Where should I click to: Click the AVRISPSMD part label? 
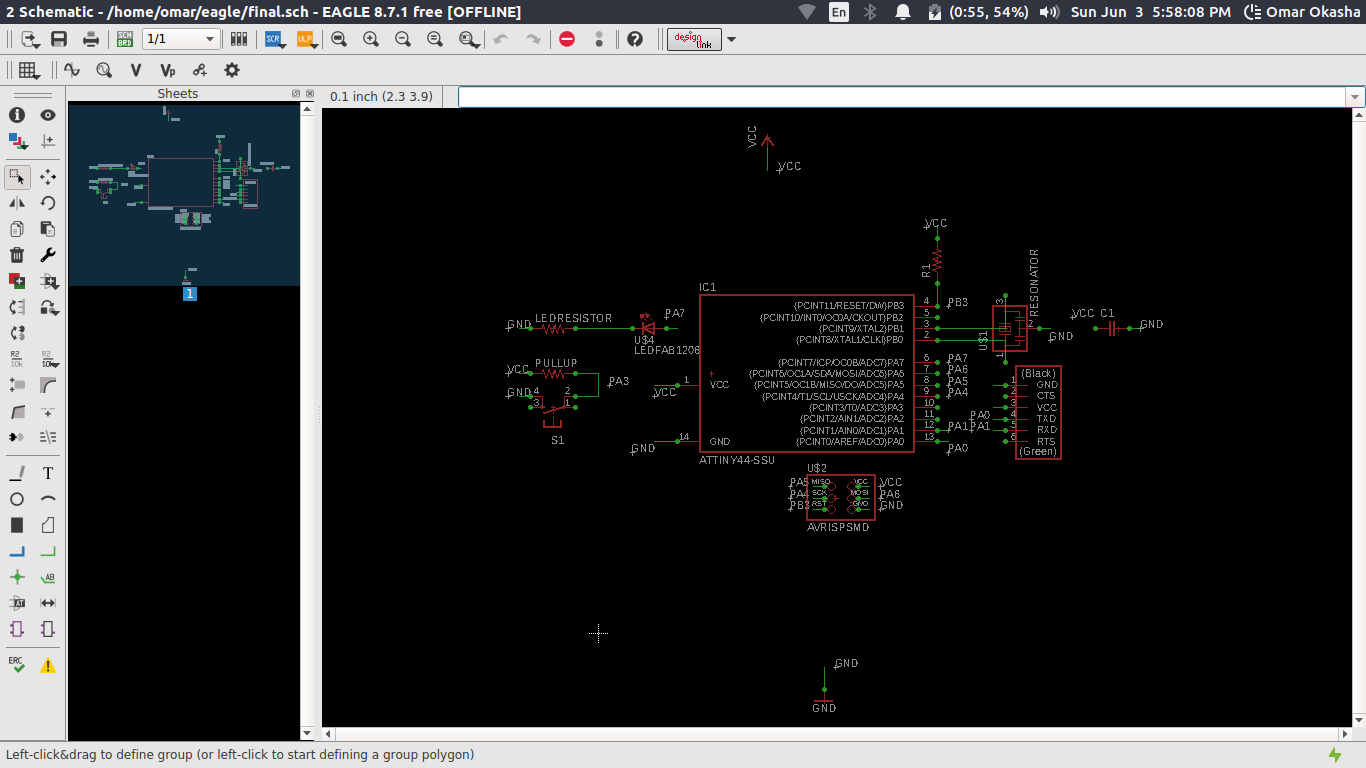pos(838,527)
